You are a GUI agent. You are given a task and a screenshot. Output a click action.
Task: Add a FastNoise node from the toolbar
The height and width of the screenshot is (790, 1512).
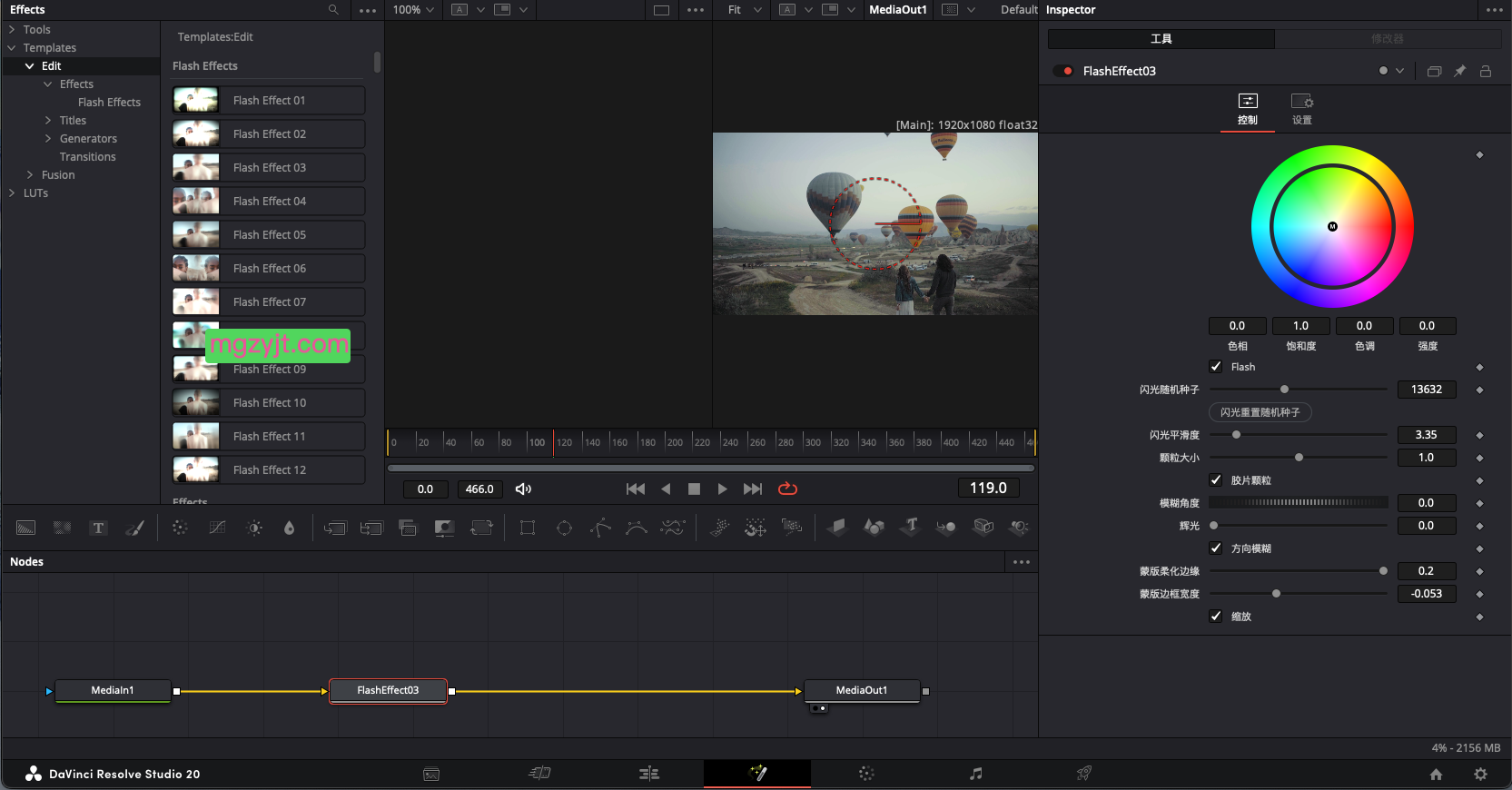pyautogui.click(x=63, y=528)
